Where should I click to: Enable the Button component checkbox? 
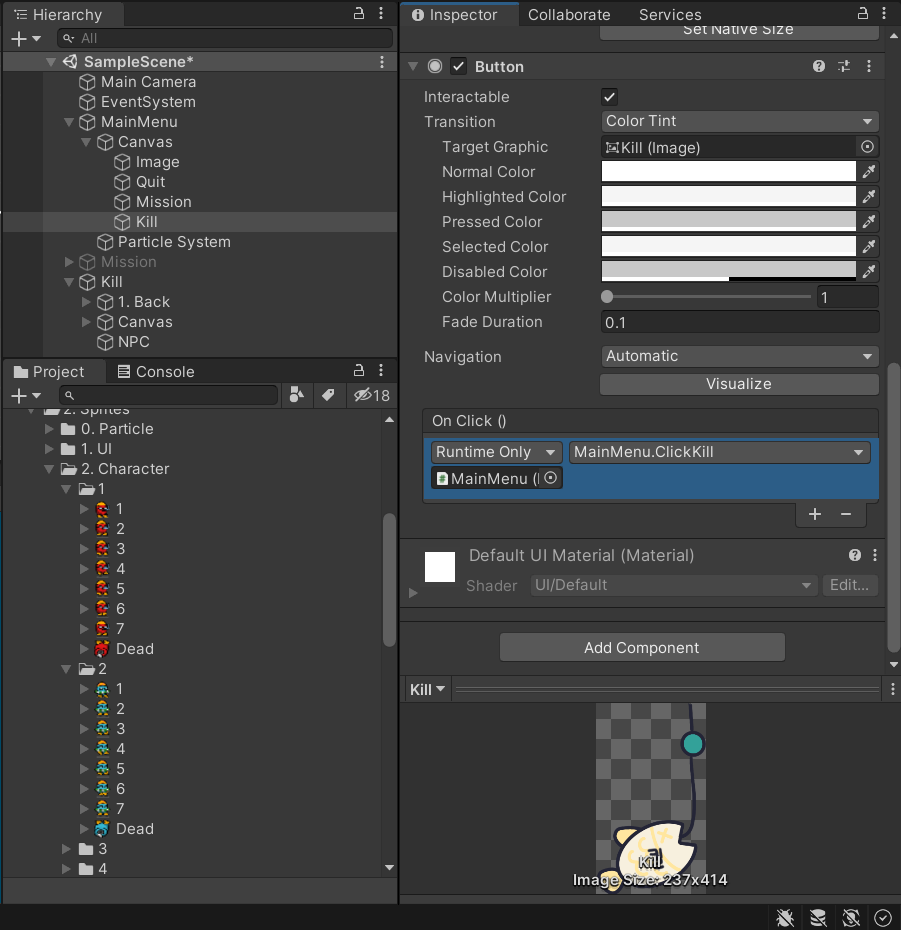tap(459, 66)
